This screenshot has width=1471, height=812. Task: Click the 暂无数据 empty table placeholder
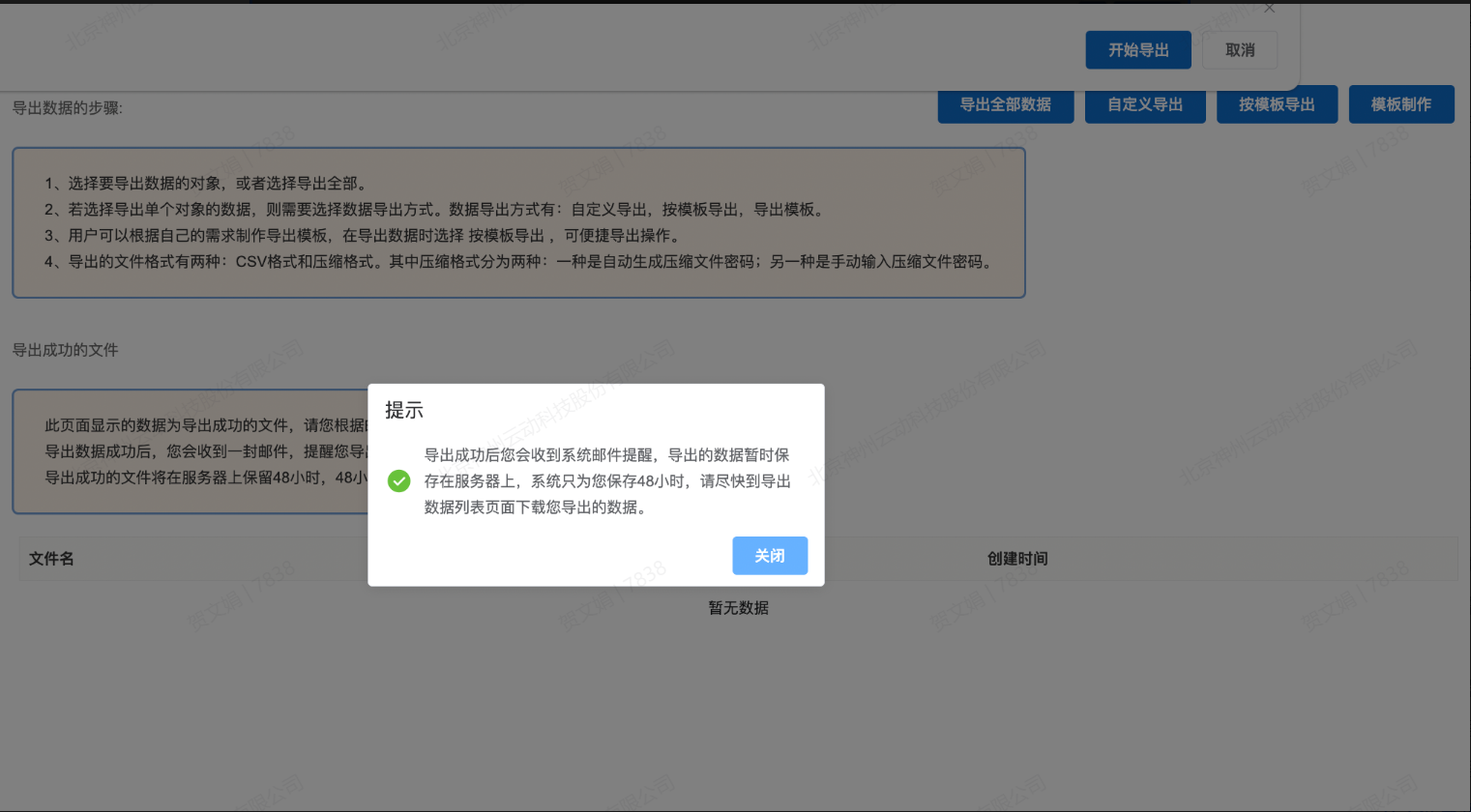(738, 608)
